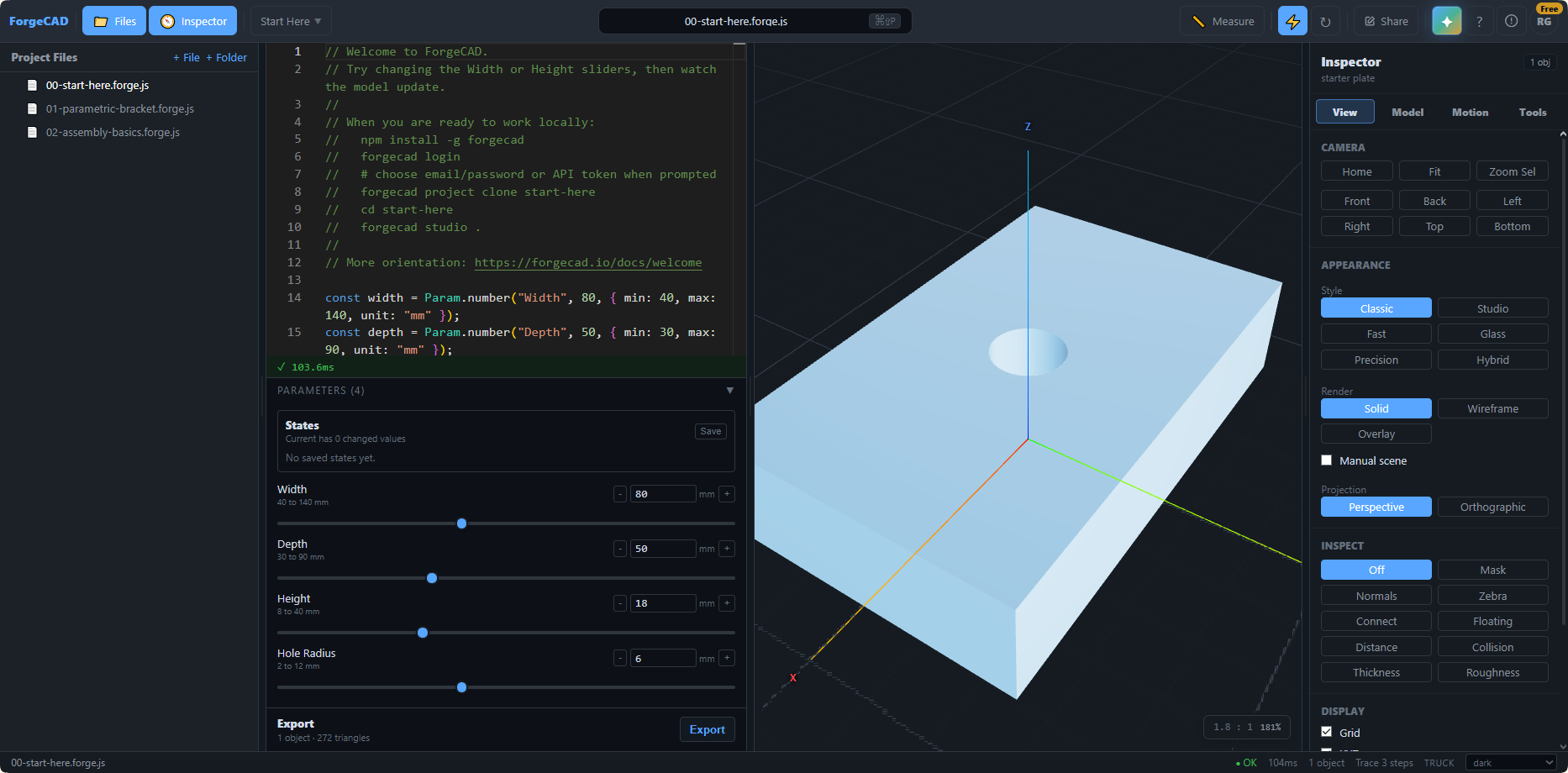Click the file icon beside 00-start-here.forge.js
This screenshot has width=1568, height=773.
pos(32,85)
